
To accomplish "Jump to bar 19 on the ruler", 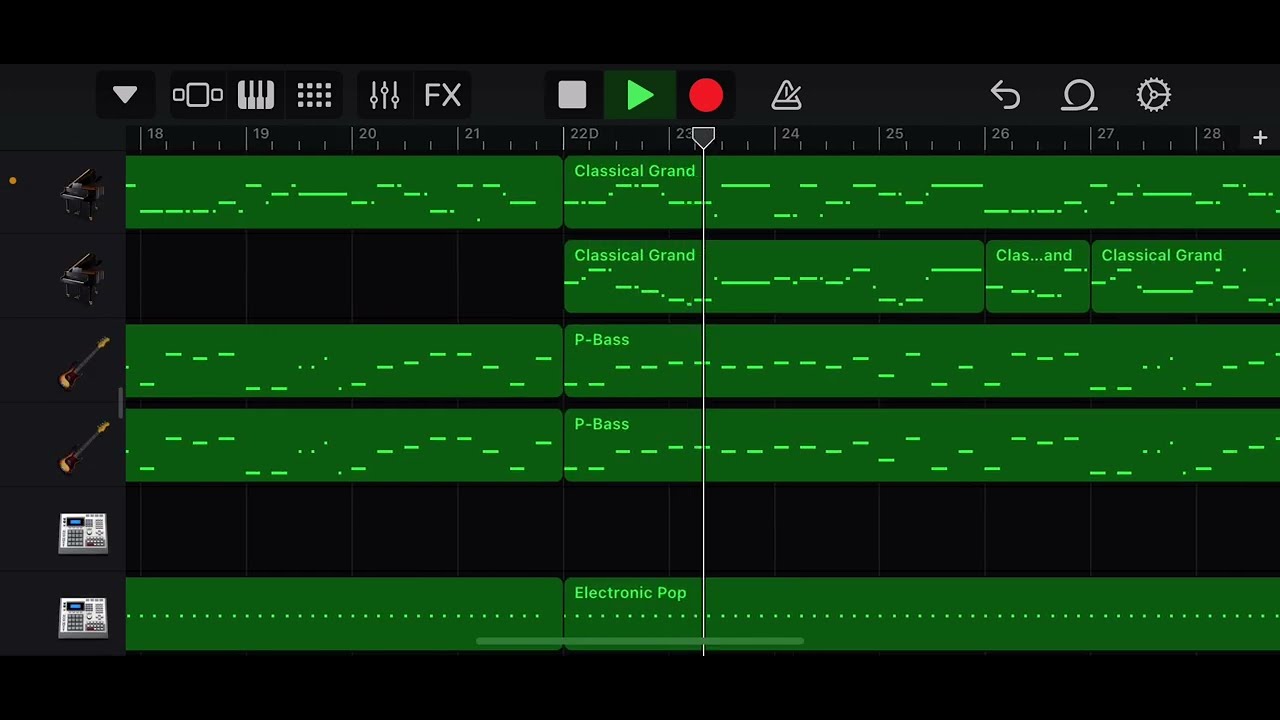I will 261,134.
